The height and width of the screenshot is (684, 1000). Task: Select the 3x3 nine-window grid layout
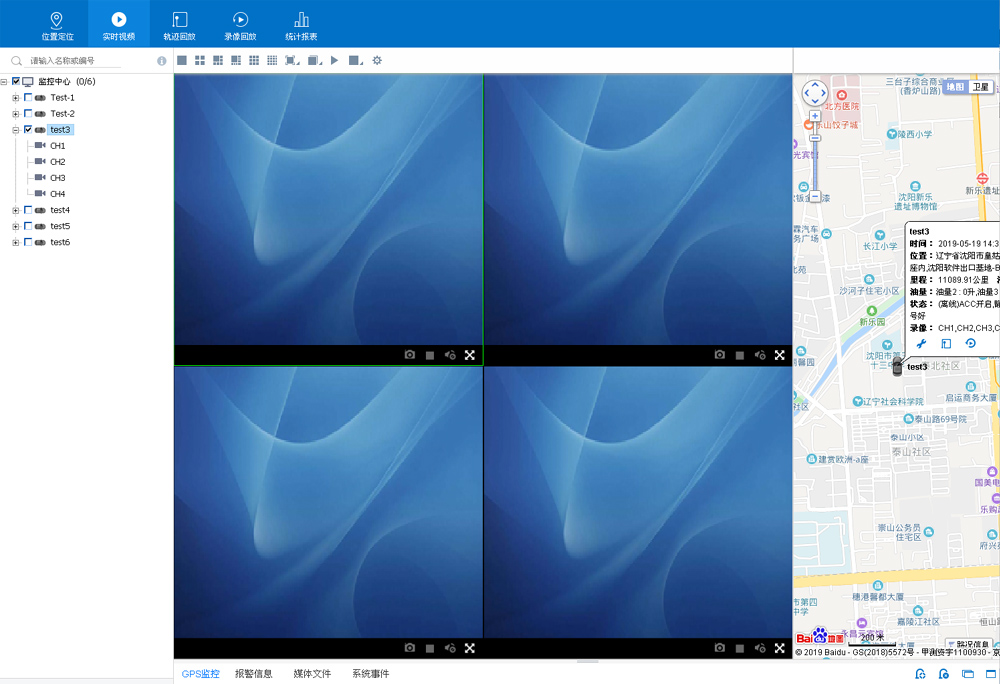tap(254, 61)
